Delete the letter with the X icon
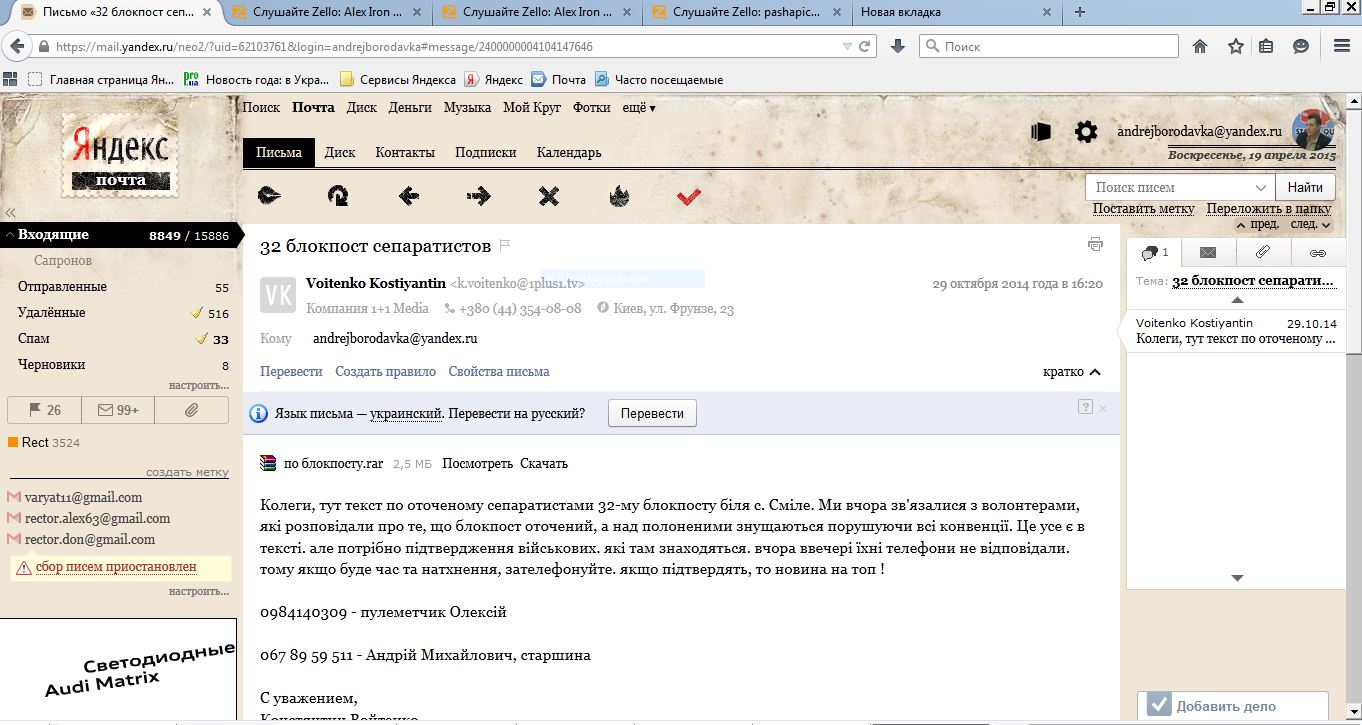 tap(548, 196)
